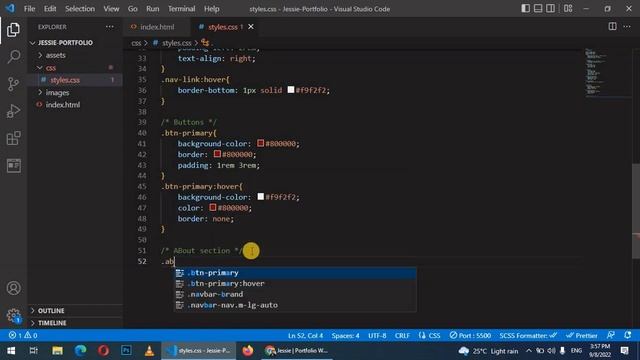Image resolution: width=640 pixels, height=360 pixels.
Task: Open color picker for #f9f2f2 on line 36
Action: 291,89
